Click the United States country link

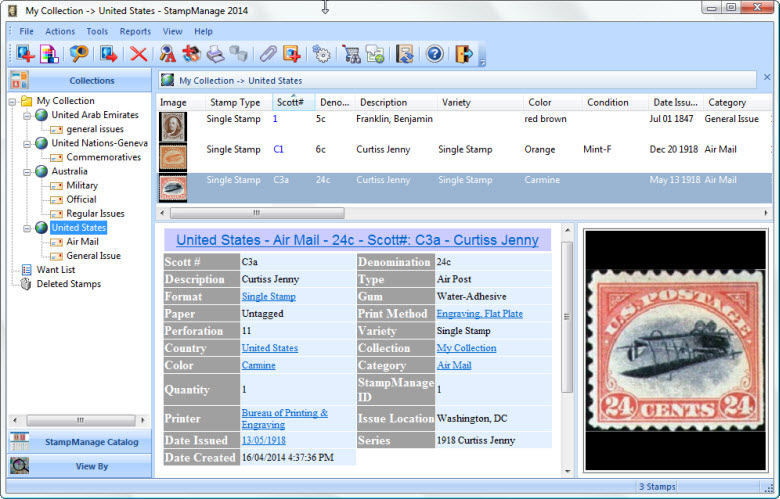coord(270,348)
